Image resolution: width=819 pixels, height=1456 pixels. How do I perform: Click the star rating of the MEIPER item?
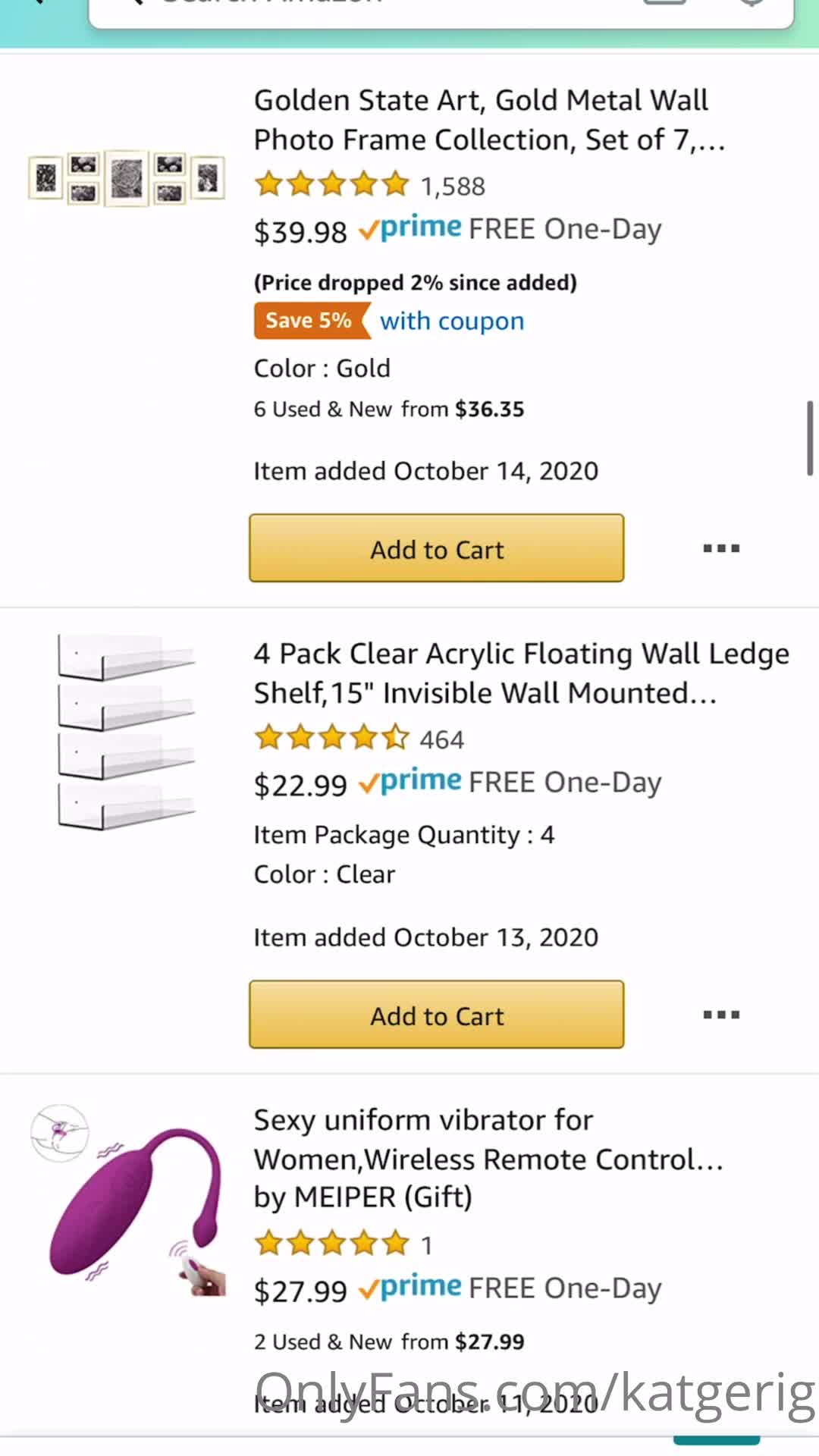[331, 1244]
